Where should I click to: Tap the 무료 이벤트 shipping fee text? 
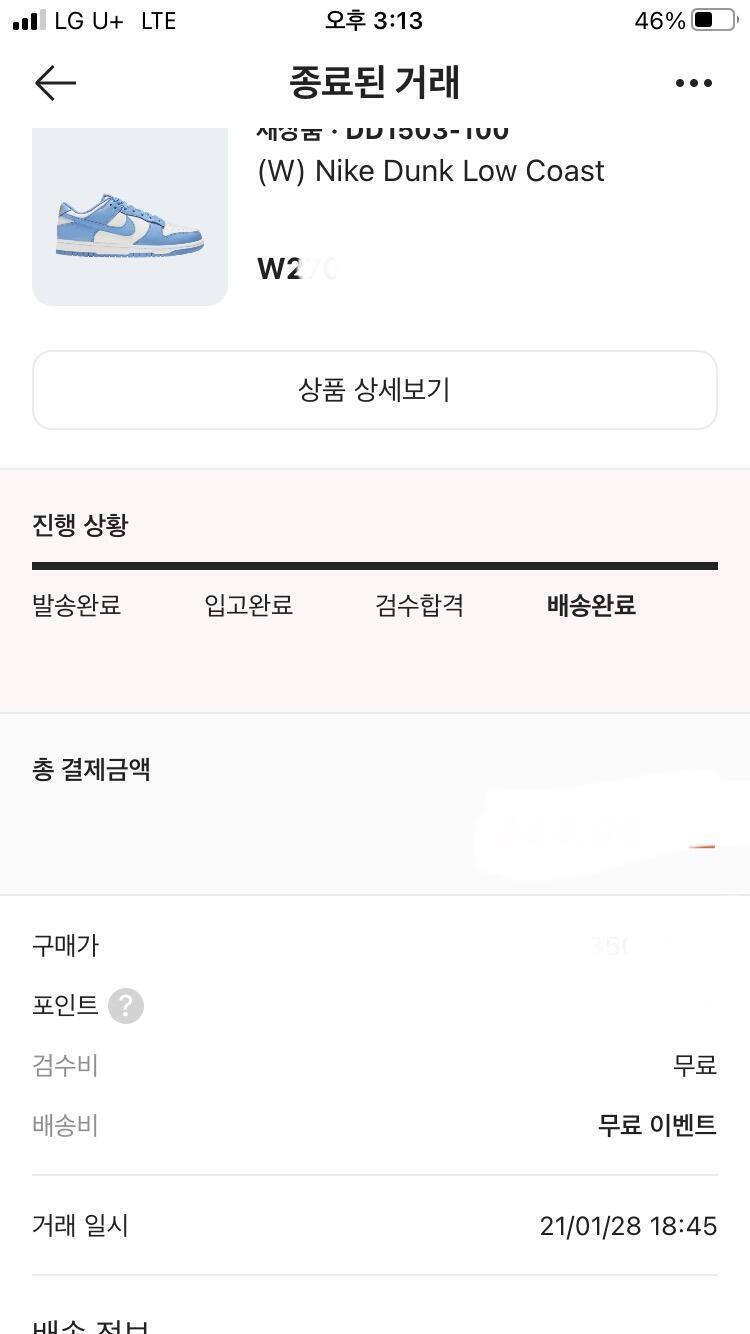pos(657,1125)
